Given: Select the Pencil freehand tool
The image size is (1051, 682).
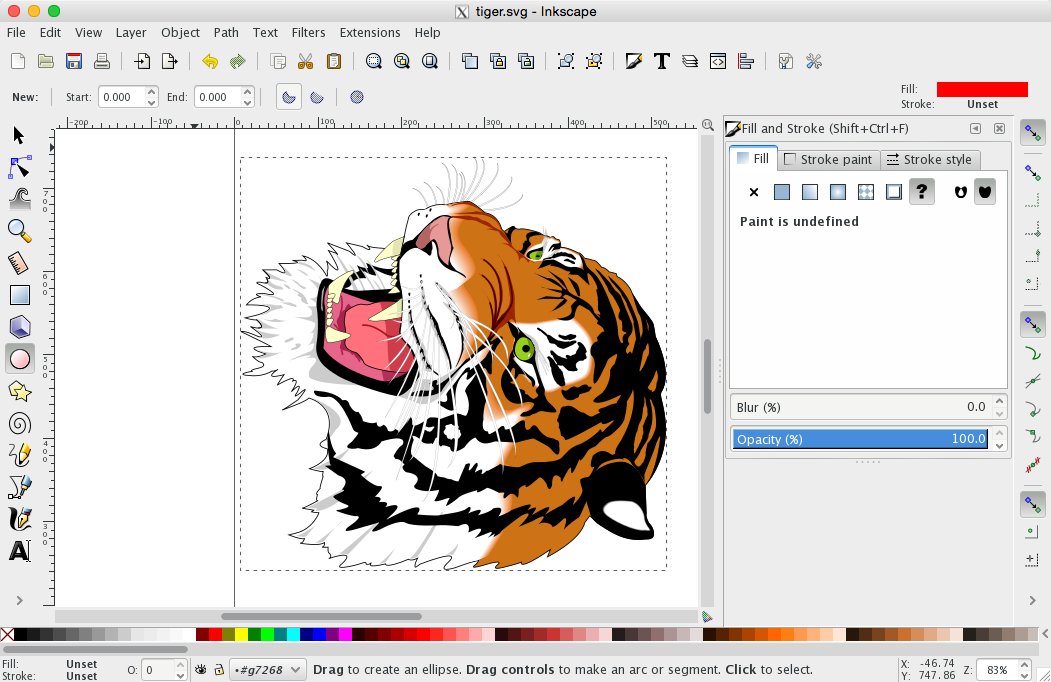Looking at the screenshot, I should click(19, 455).
